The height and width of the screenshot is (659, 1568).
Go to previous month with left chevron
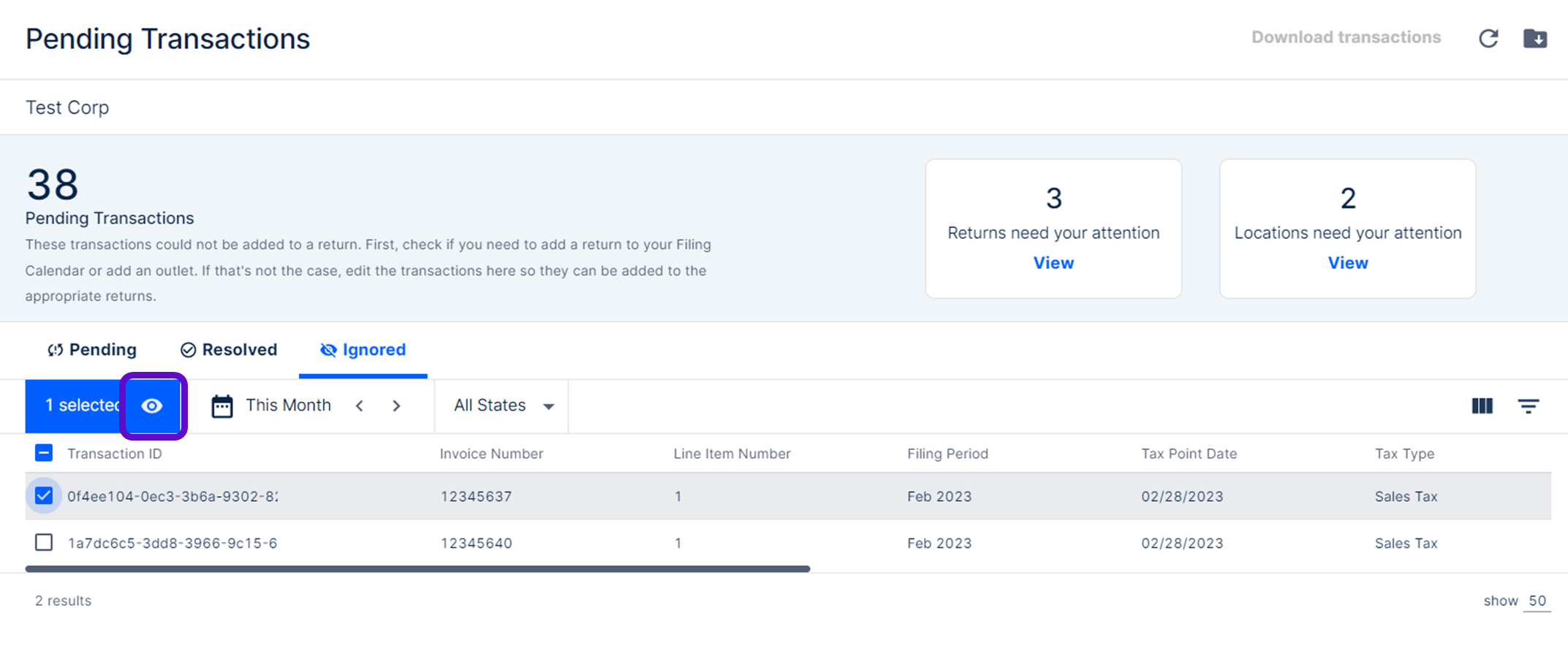point(360,406)
